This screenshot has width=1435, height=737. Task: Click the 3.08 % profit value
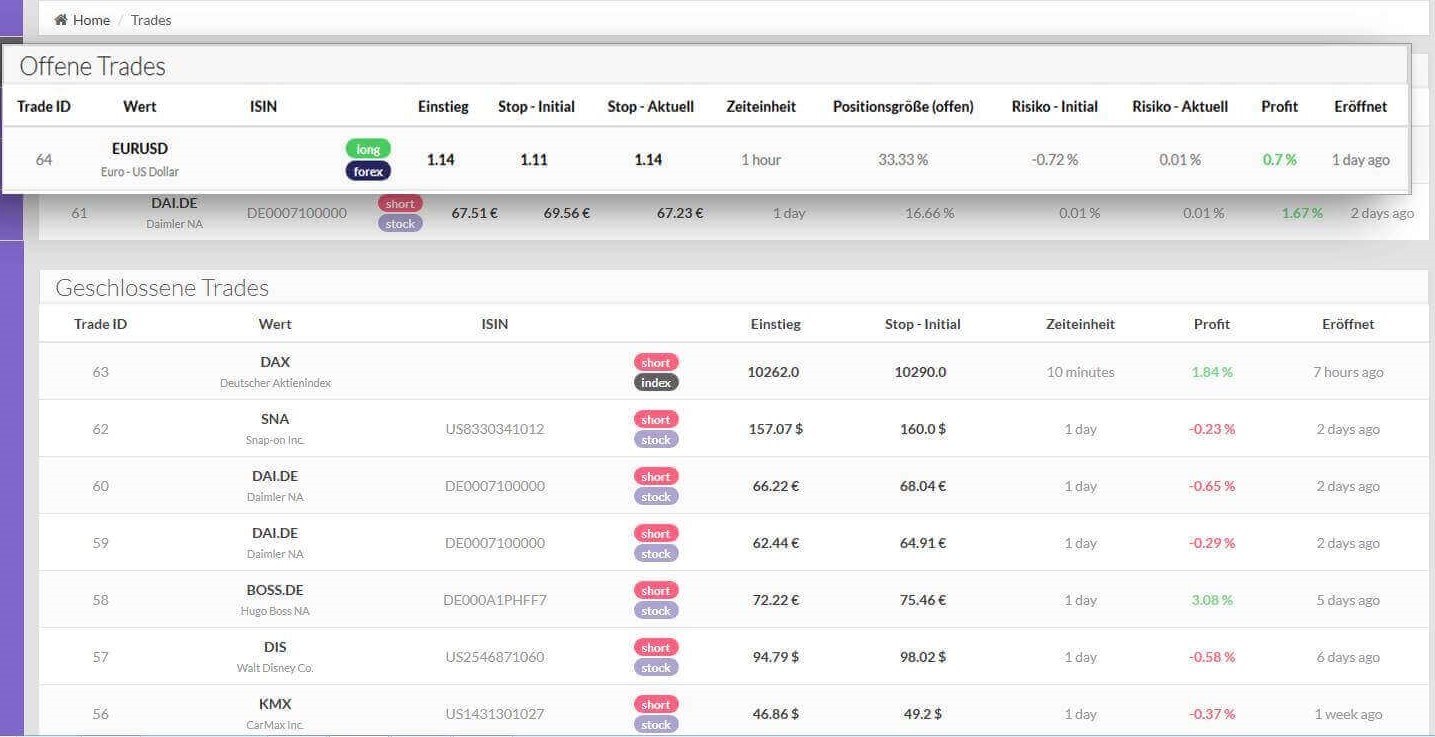[1212, 600]
